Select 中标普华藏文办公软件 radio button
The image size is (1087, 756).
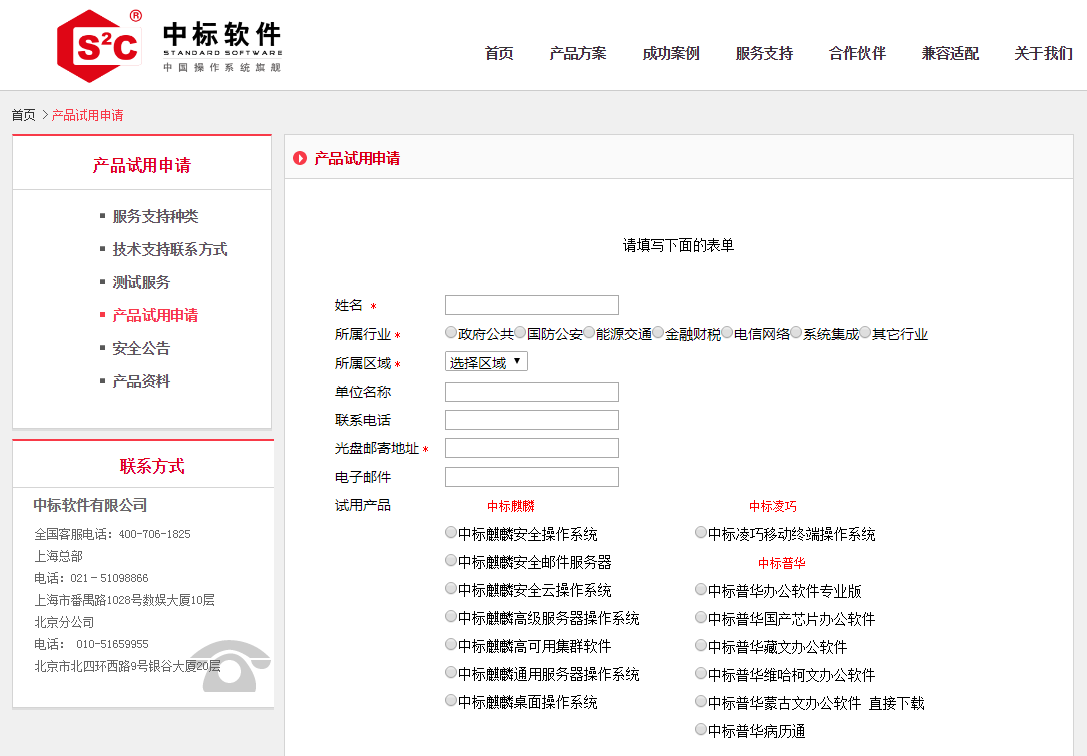[x=701, y=645]
